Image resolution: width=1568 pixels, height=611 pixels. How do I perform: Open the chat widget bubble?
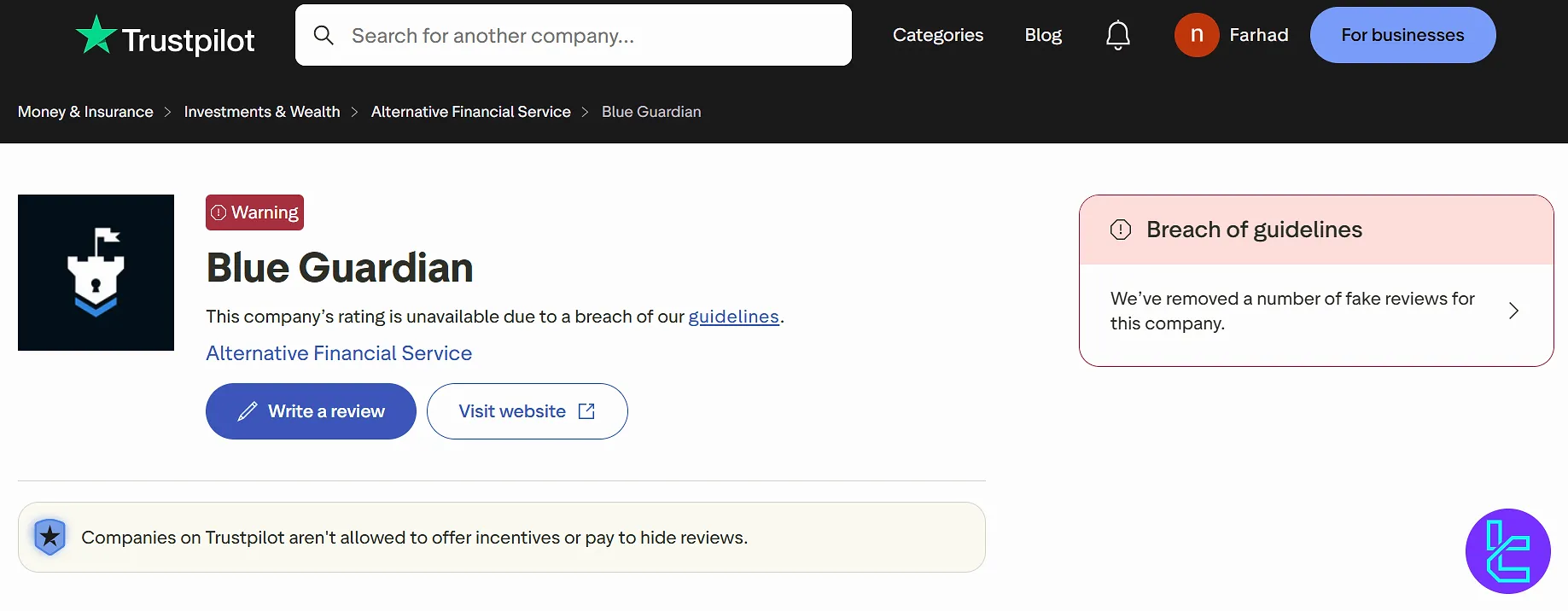[x=1507, y=550]
